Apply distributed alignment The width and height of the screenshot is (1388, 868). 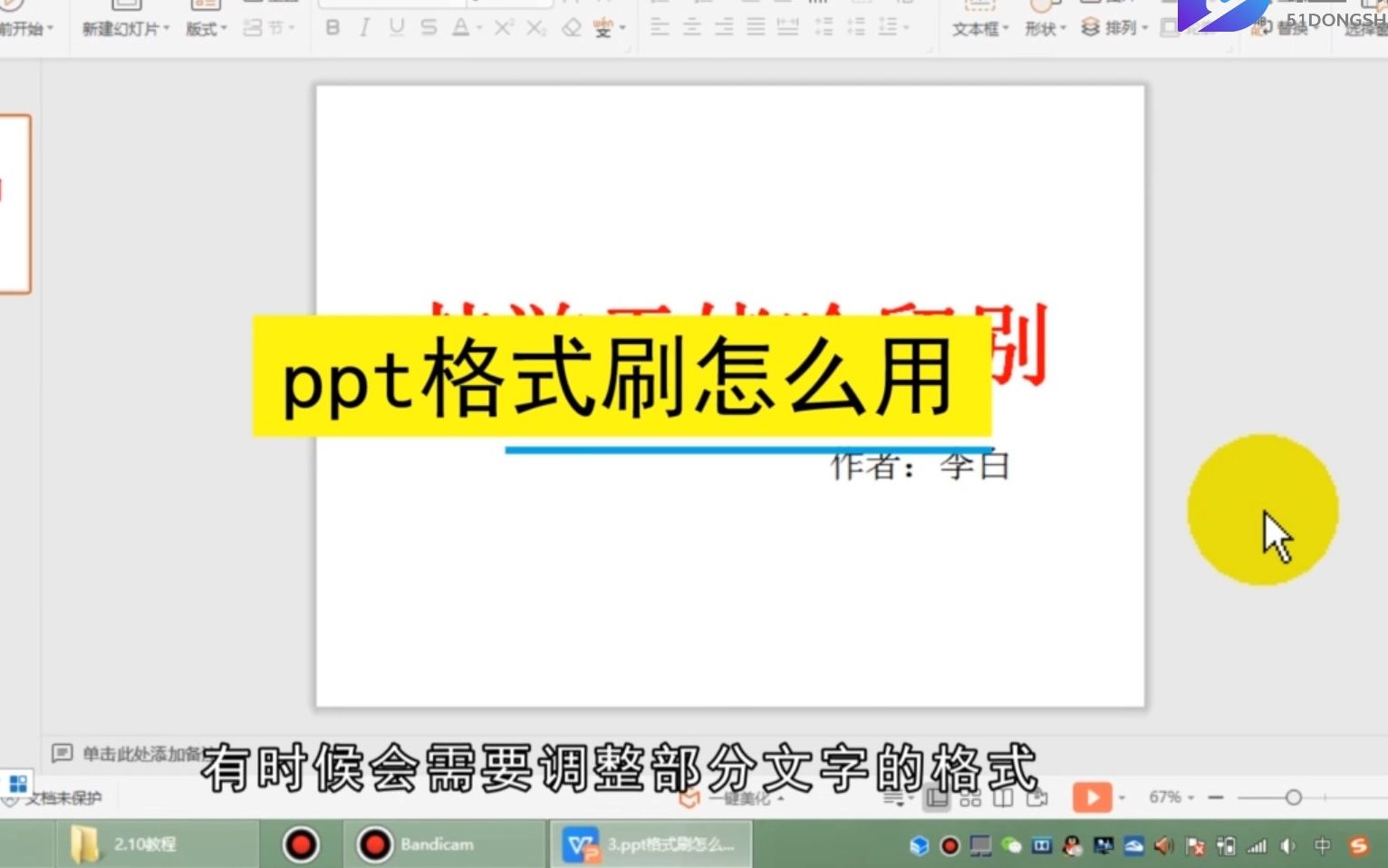tap(788, 28)
